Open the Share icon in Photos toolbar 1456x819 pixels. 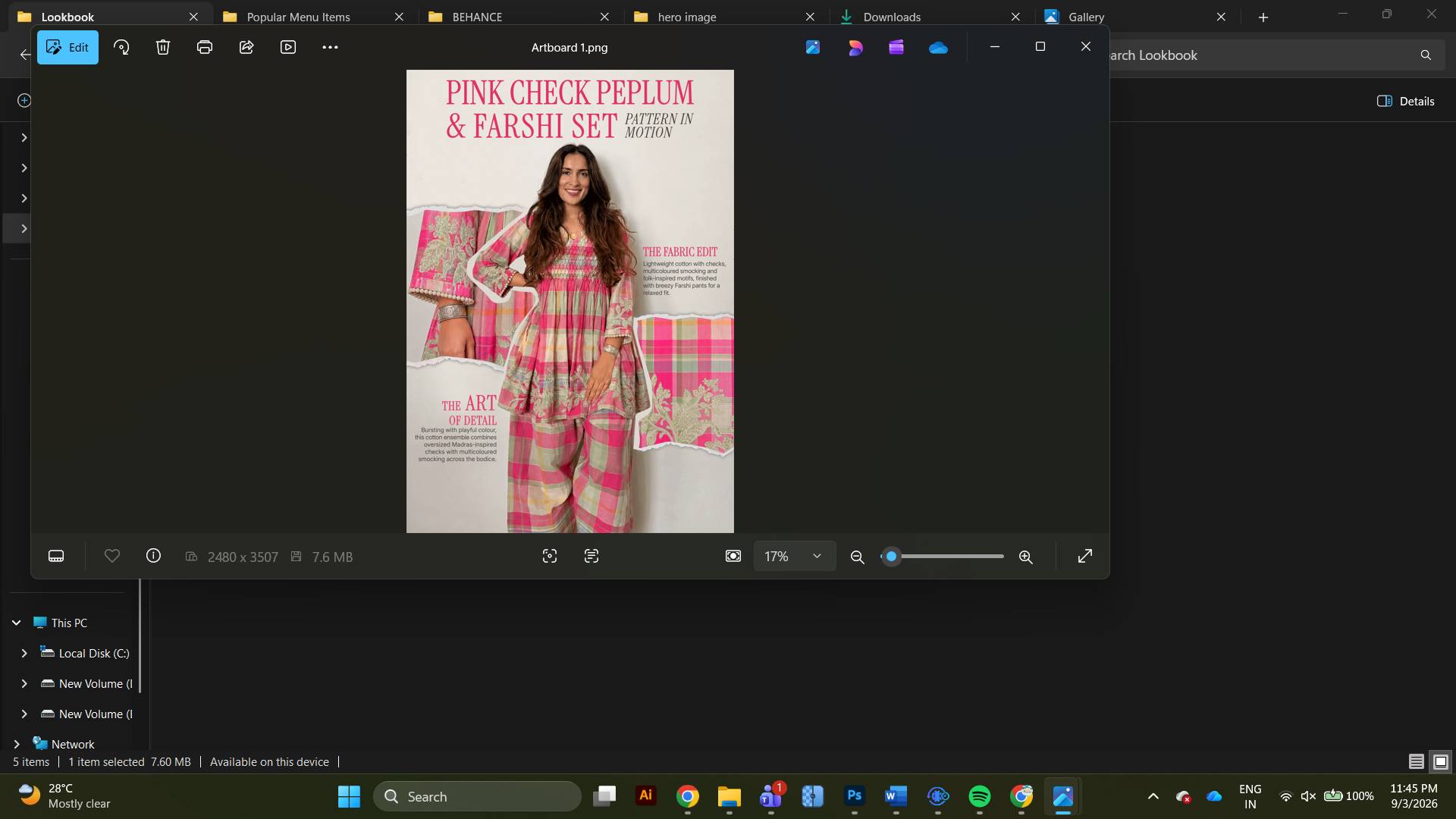(x=246, y=47)
